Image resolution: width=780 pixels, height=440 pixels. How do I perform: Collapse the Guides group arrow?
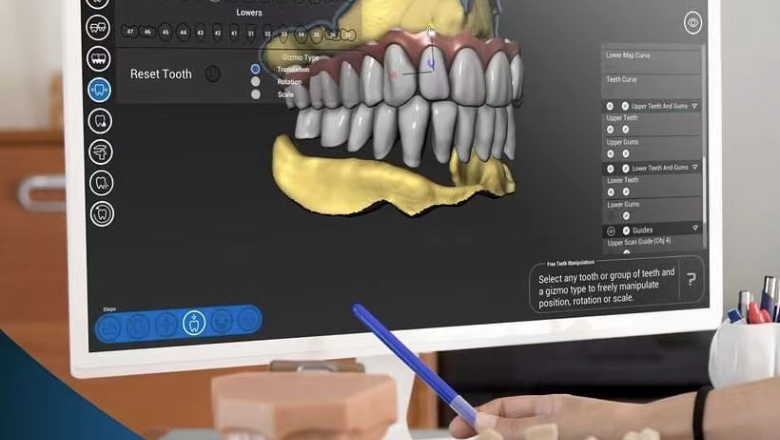point(695,228)
